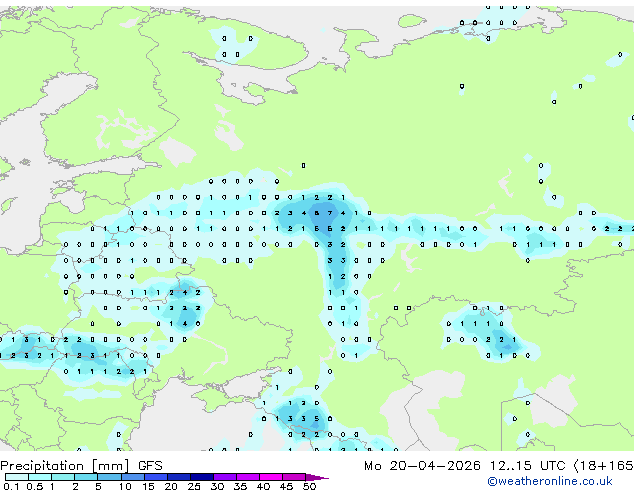Click the '50' legend scale number
This screenshot has height=490, width=634.
309,486
